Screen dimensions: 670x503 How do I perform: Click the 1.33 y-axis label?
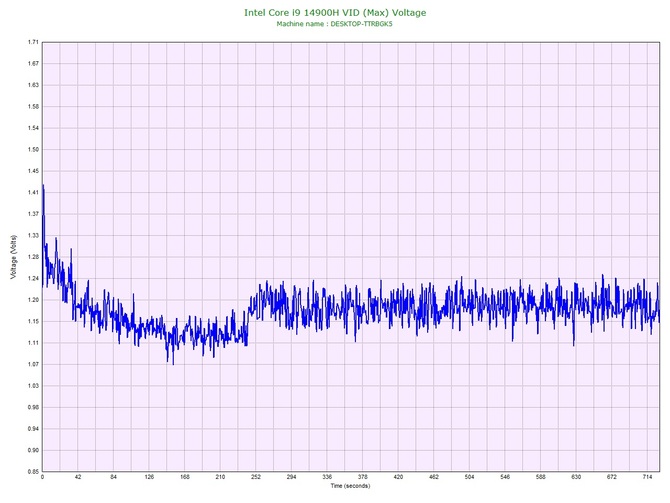[x=33, y=235]
